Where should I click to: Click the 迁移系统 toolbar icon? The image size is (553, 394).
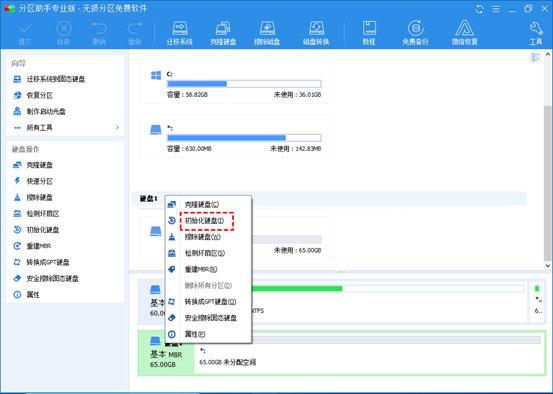coord(180,33)
